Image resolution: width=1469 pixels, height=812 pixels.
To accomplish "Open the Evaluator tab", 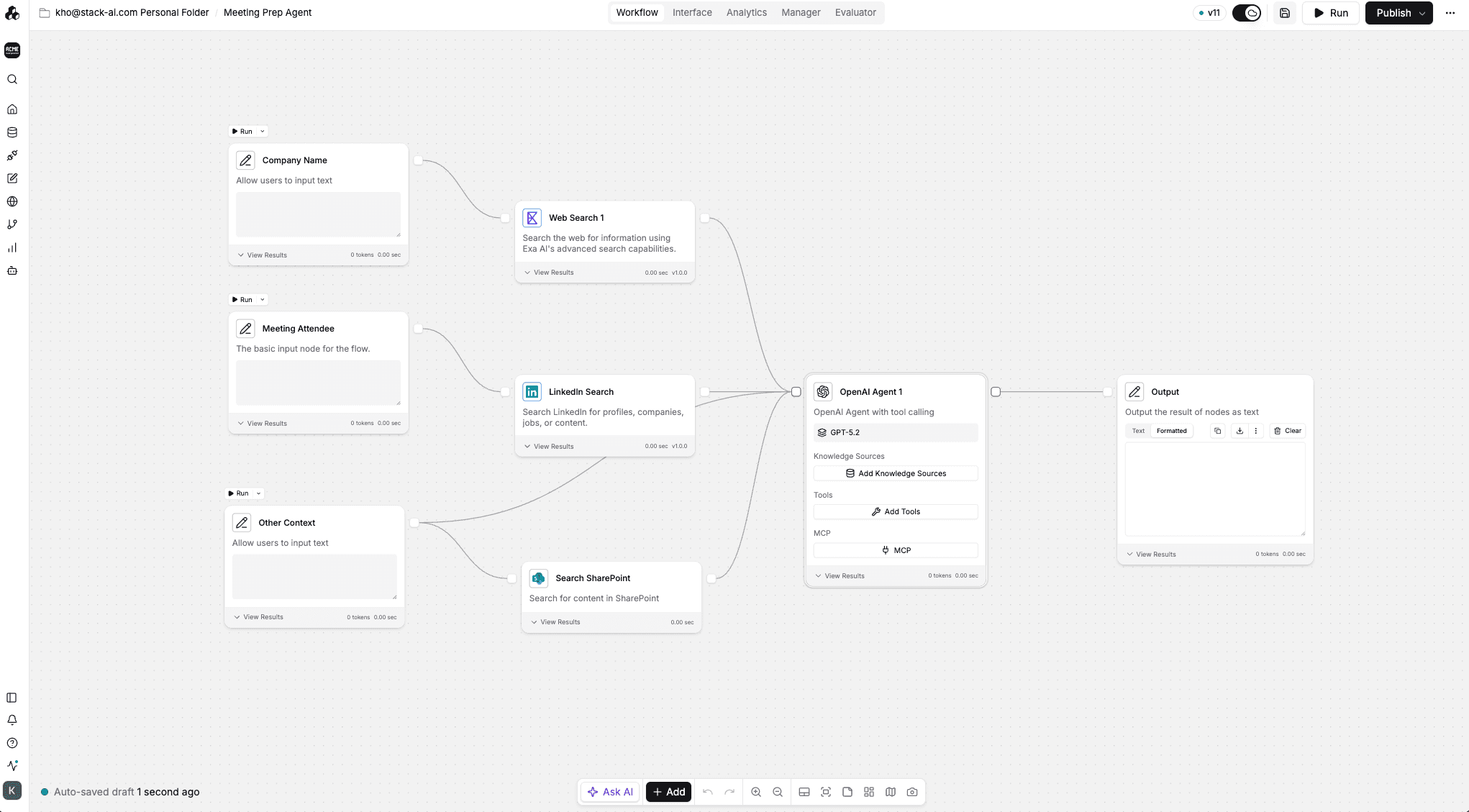I will [855, 13].
